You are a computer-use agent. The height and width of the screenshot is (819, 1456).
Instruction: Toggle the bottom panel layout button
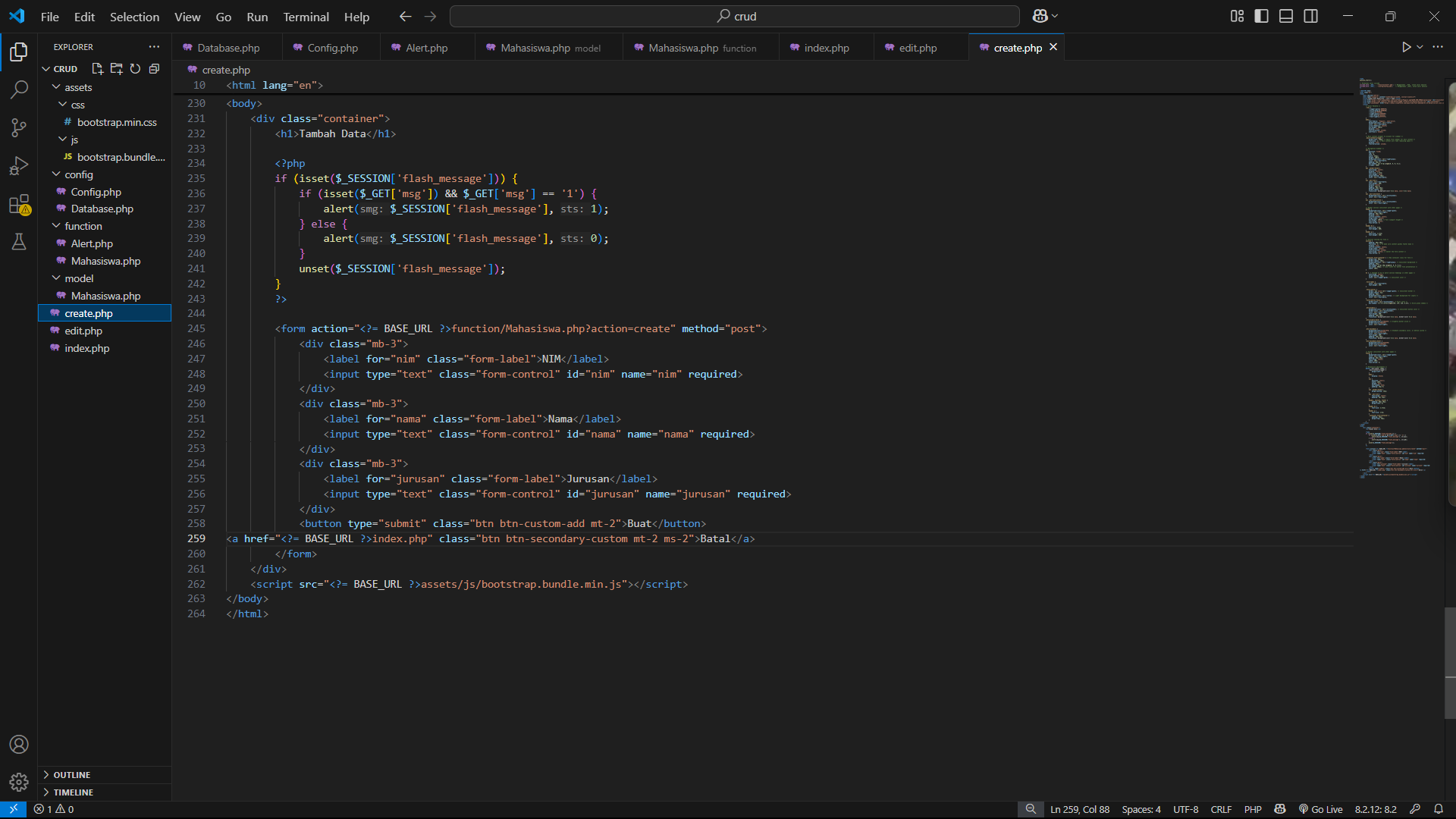1286,16
